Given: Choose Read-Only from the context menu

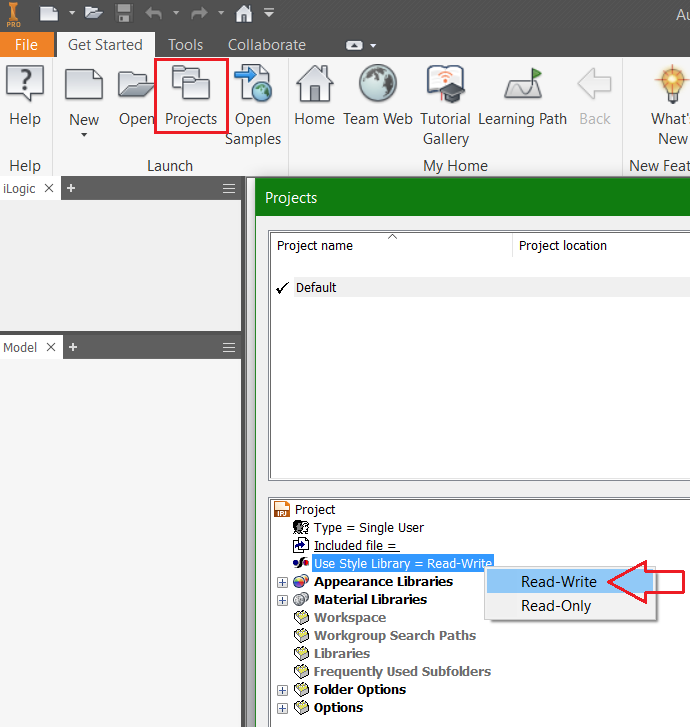Looking at the screenshot, I should (x=556, y=606).
